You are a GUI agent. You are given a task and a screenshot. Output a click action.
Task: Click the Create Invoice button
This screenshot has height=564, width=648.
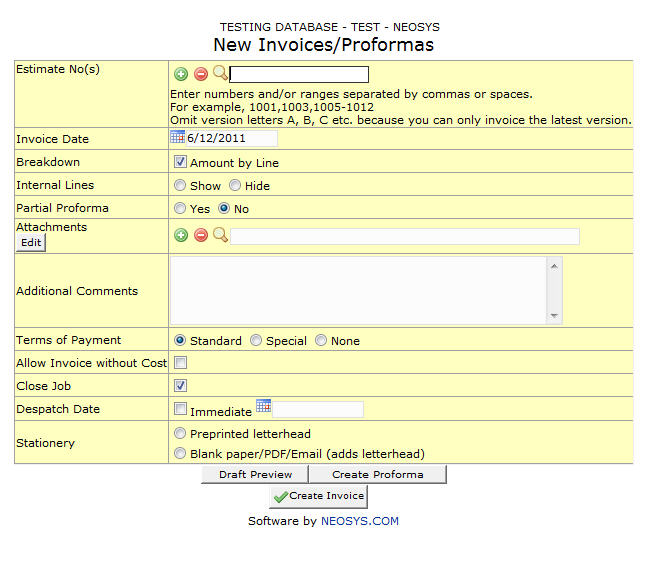click(318, 496)
